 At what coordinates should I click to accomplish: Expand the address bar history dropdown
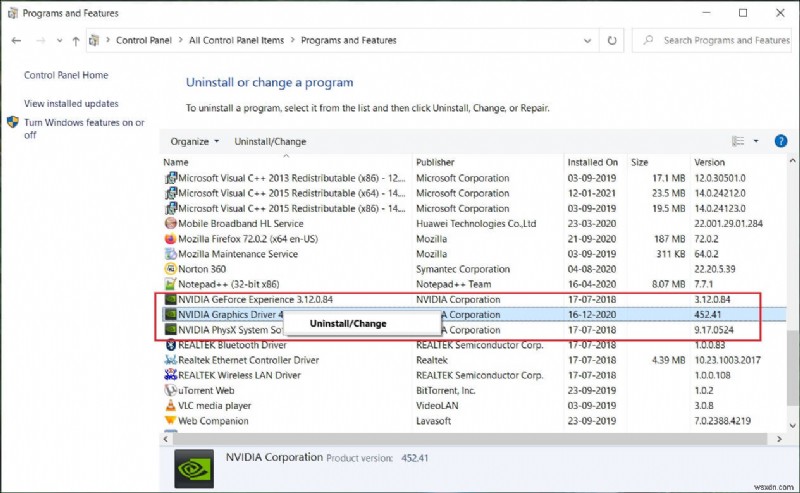588,40
